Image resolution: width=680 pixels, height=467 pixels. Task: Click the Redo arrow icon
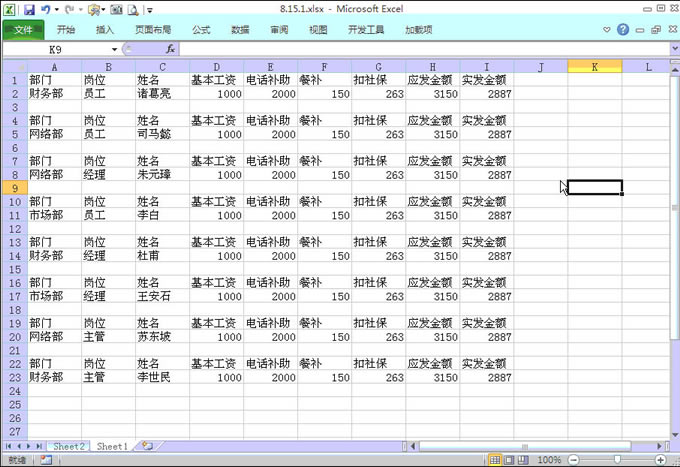(x=69, y=9)
